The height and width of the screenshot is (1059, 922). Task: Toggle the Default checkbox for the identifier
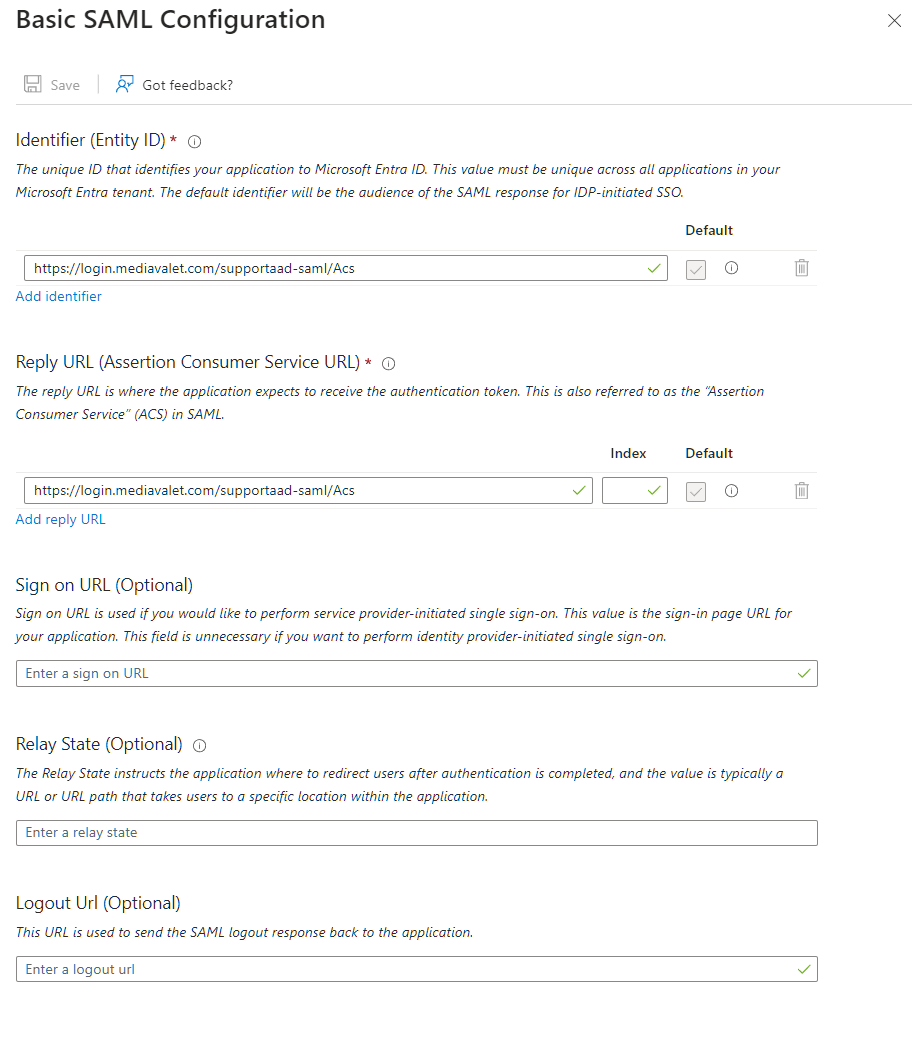[x=695, y=268]
